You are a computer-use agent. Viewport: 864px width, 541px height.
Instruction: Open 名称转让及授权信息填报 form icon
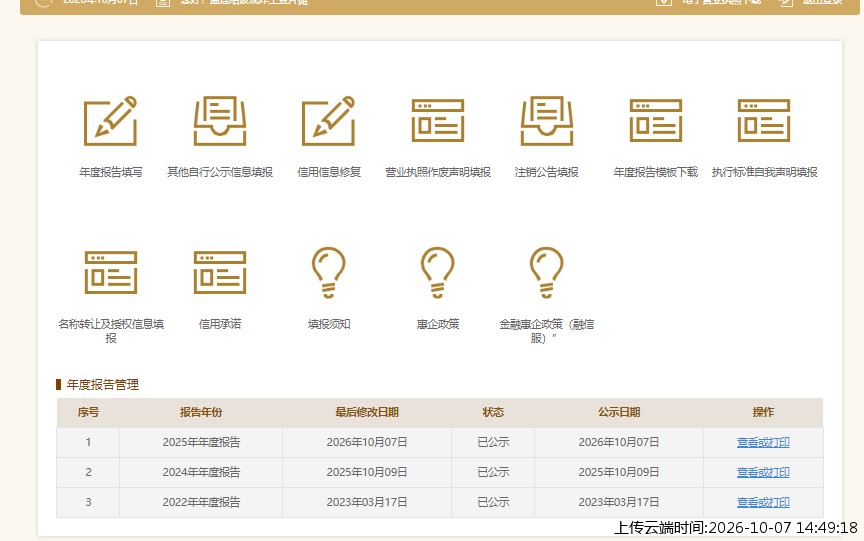point(110,273)
